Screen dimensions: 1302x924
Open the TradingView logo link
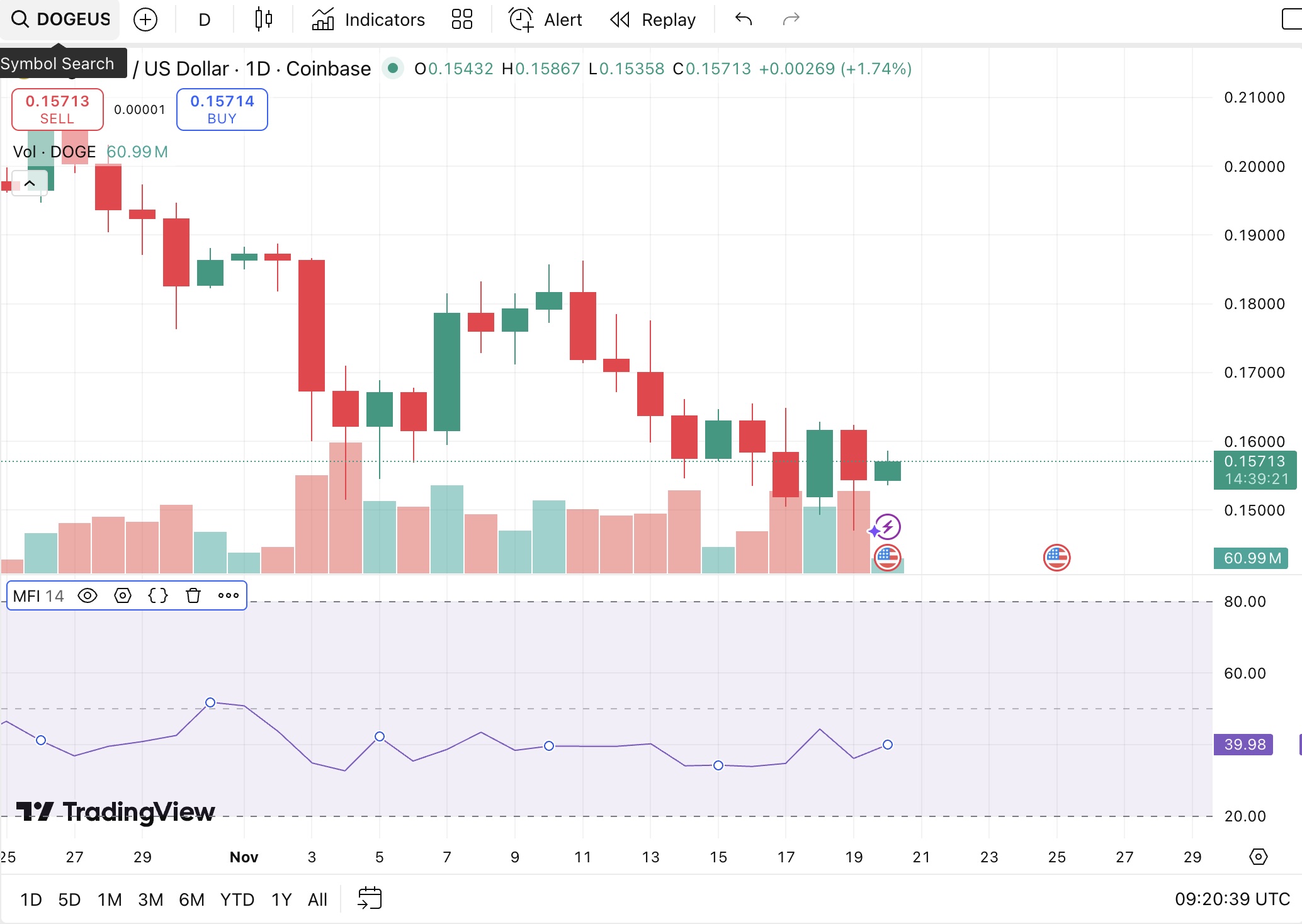[x=112, y=812]
